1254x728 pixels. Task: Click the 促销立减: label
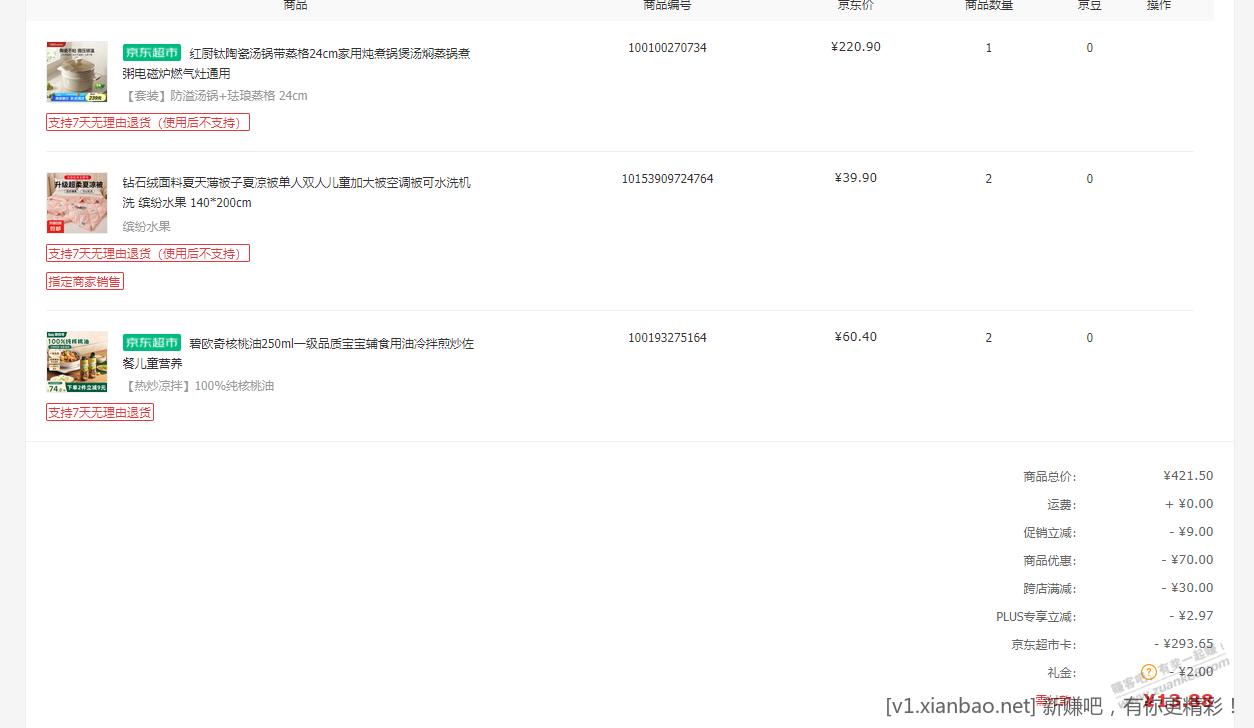tap(1050, 533)
